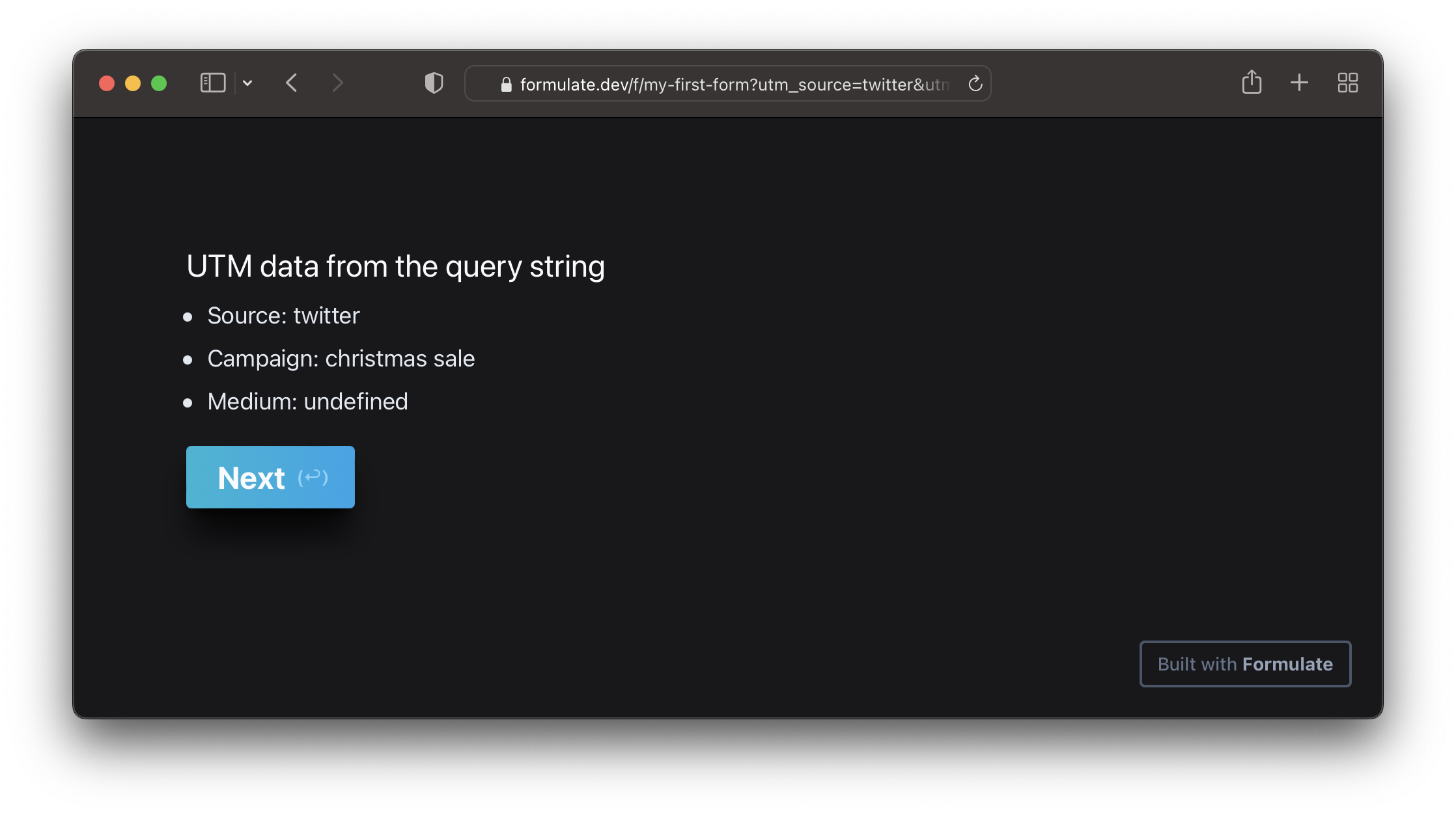Open the Share menu
The height and width of the screenshot is (815, 1456).
pos(1252,82)
